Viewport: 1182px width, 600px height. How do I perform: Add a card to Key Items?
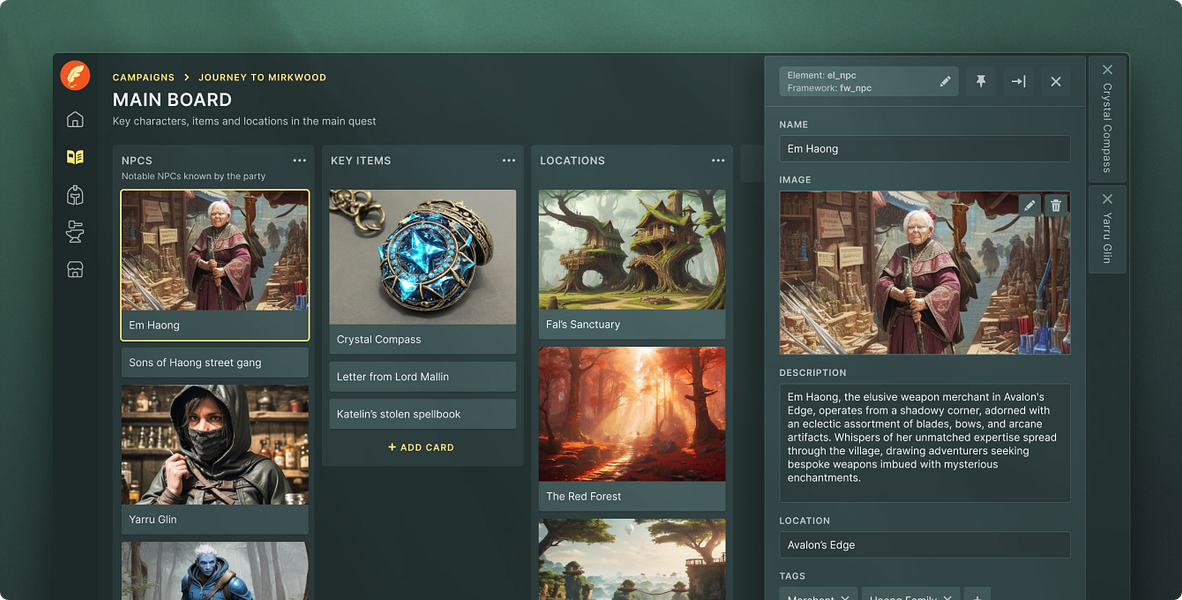[421, 447]
